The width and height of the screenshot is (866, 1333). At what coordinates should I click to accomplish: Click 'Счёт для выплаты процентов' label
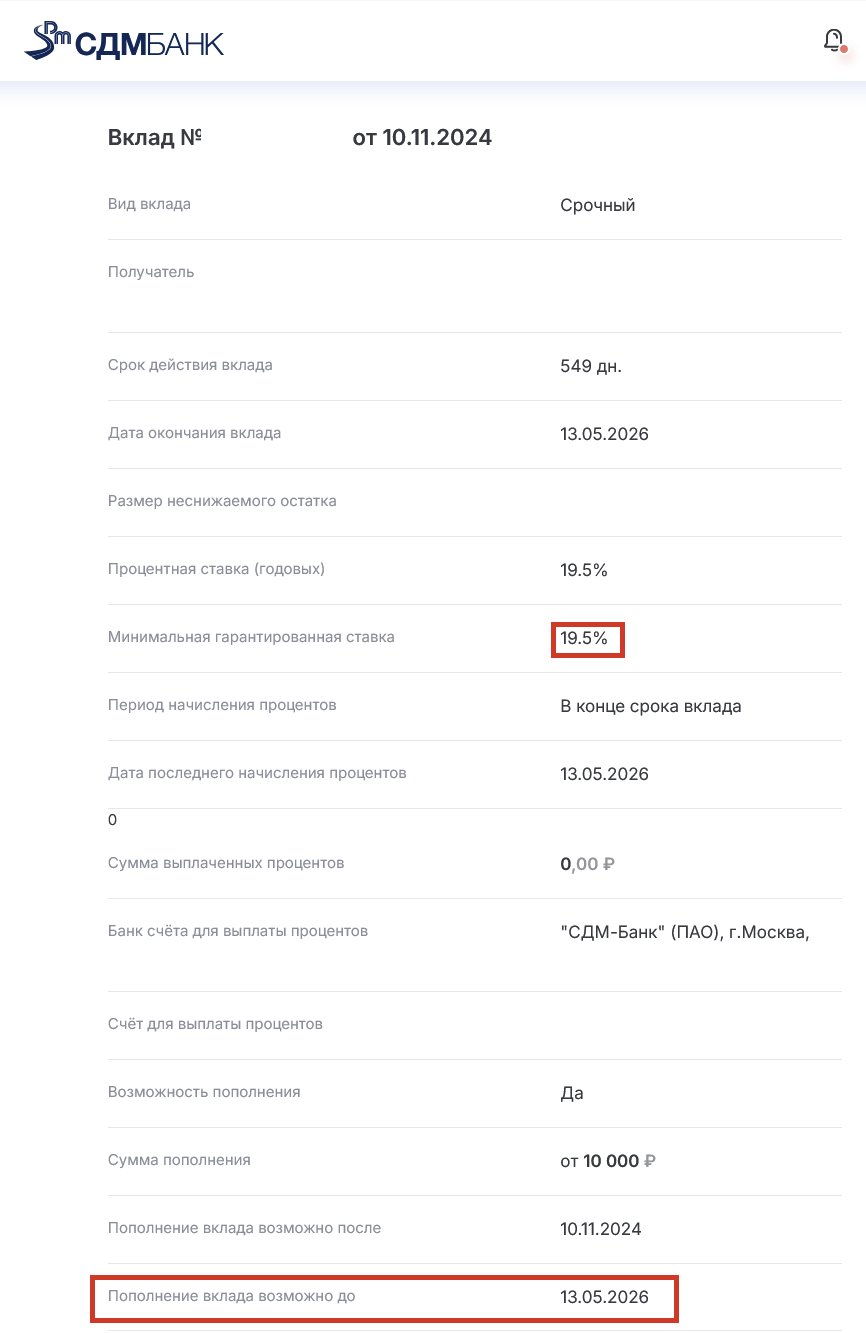(215, 1024)
